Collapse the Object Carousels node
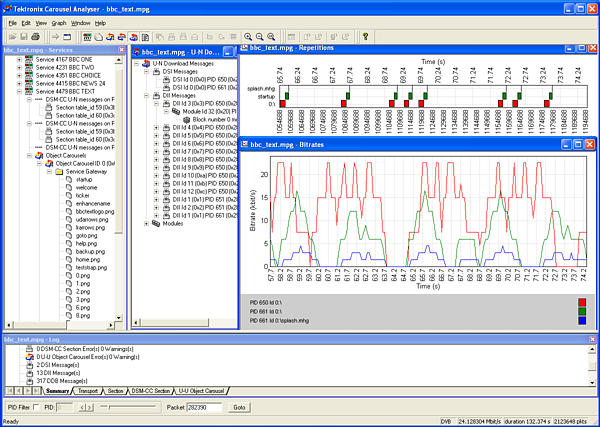Viewport: 600px width, 427px height. pos(29,156)
